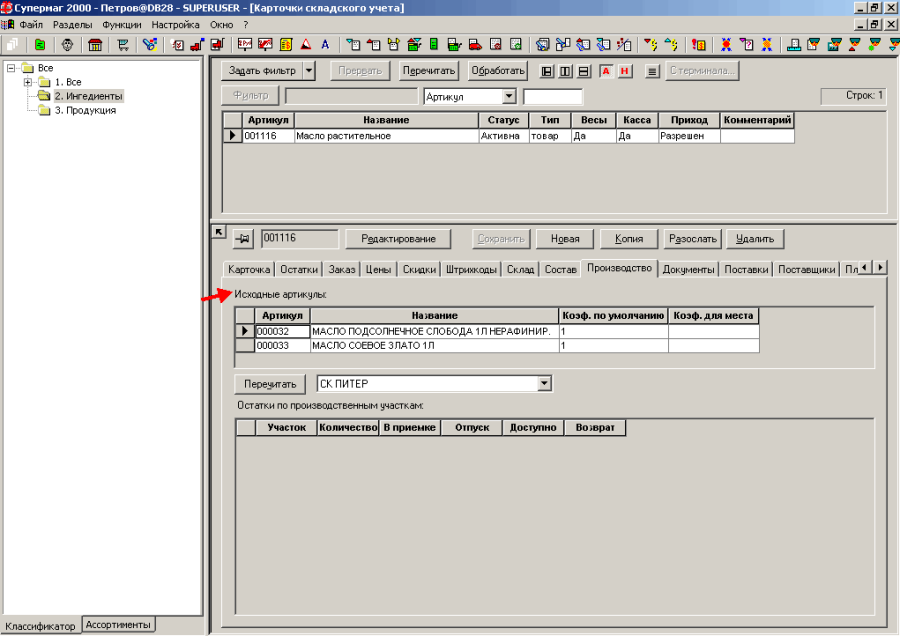Click the search value field beside Артикул

(553, 97)
